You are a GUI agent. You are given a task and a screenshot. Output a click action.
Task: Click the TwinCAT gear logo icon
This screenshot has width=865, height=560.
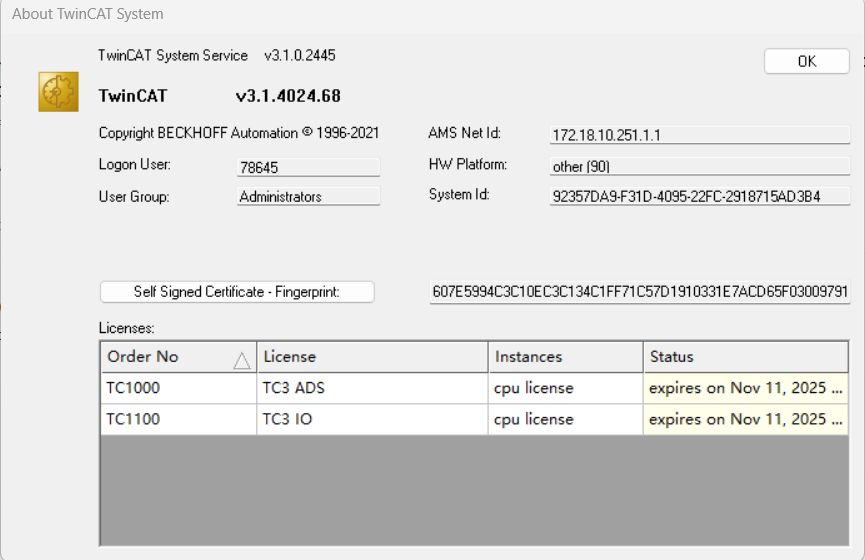click(x=58, y=92)
